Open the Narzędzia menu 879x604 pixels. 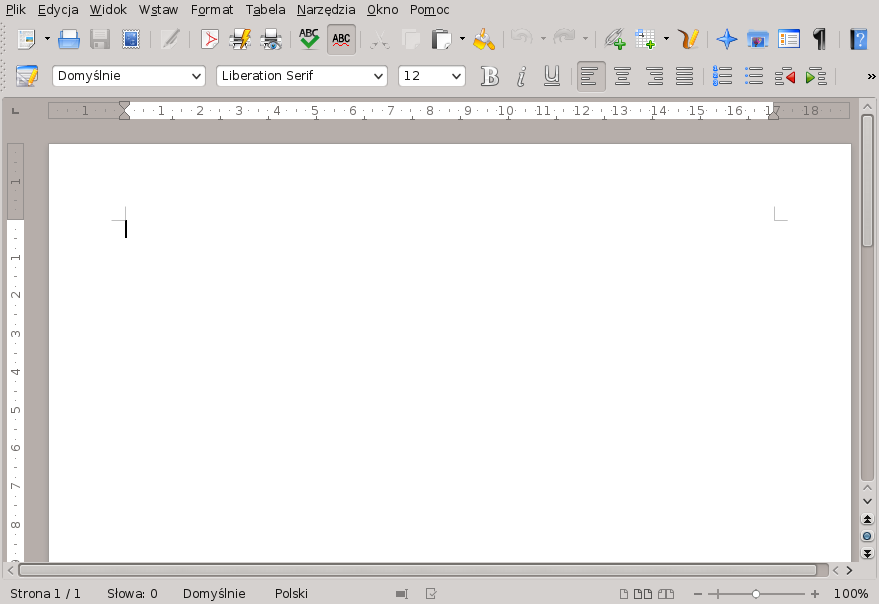pos(325,10)
